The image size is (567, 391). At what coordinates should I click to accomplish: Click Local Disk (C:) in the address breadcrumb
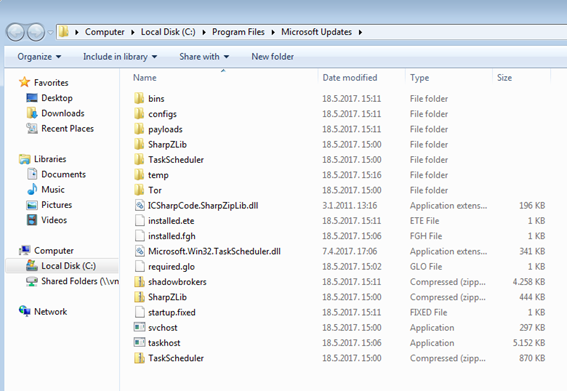coord(168,32)
